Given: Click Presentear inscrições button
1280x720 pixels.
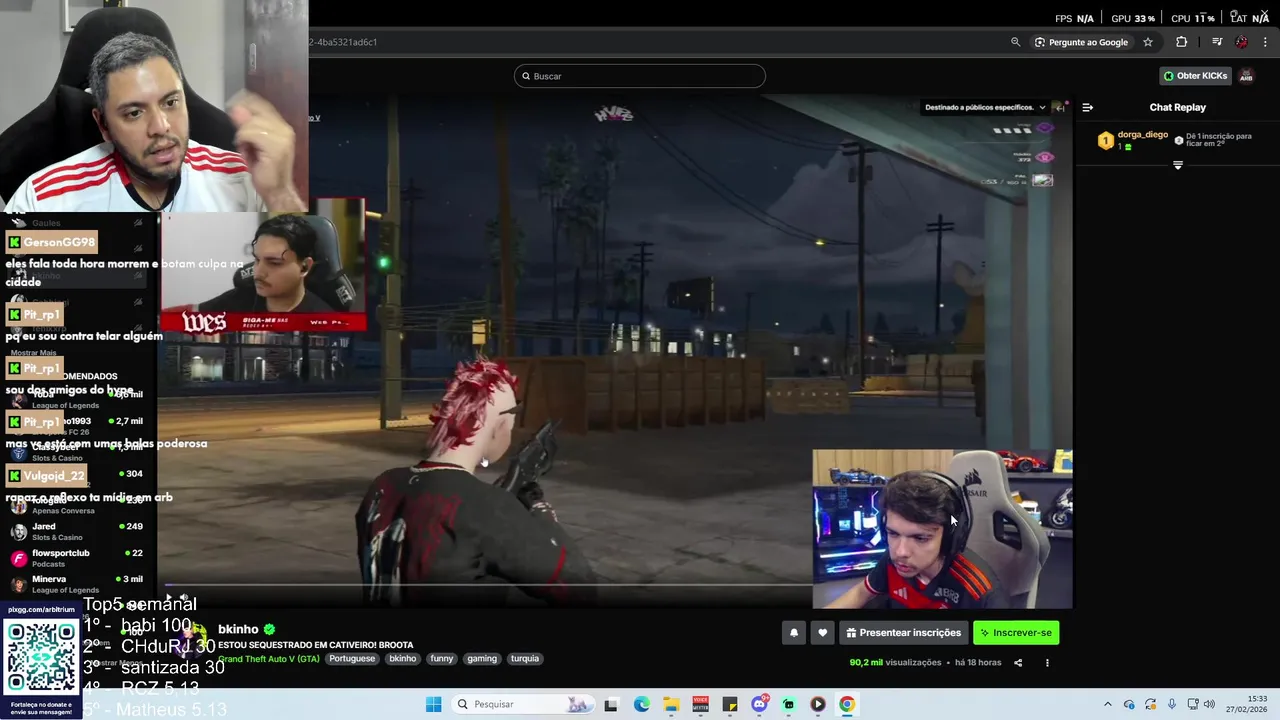Looking at the screenshot, I should pos(903,632).
